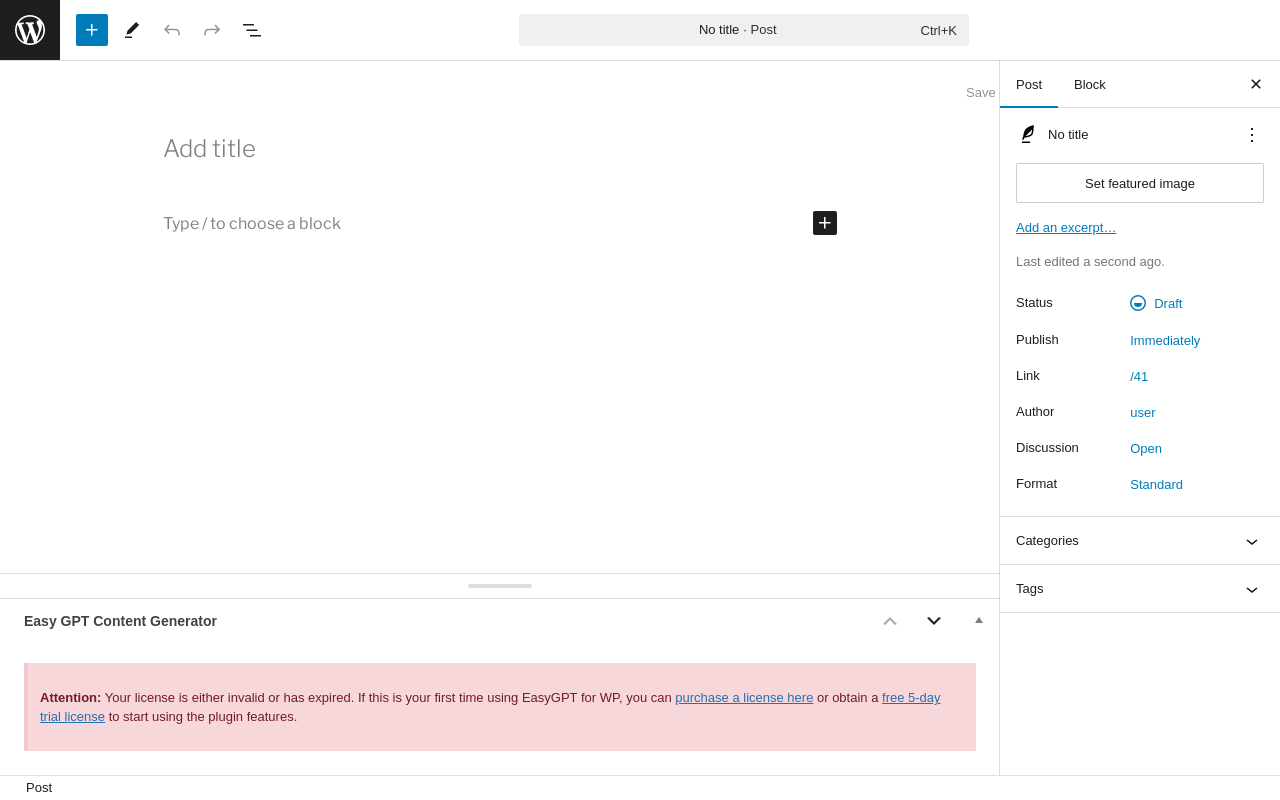Click the Redo arrow
Screen dimensions: 1280x800
(x=212, y=30)
